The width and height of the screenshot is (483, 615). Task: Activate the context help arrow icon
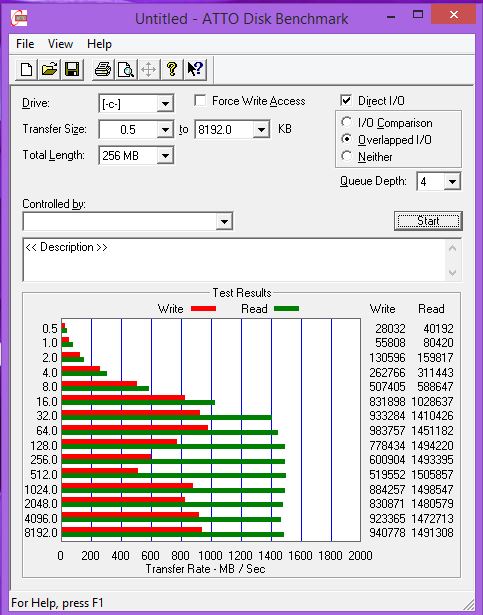[x=195, y=70]
